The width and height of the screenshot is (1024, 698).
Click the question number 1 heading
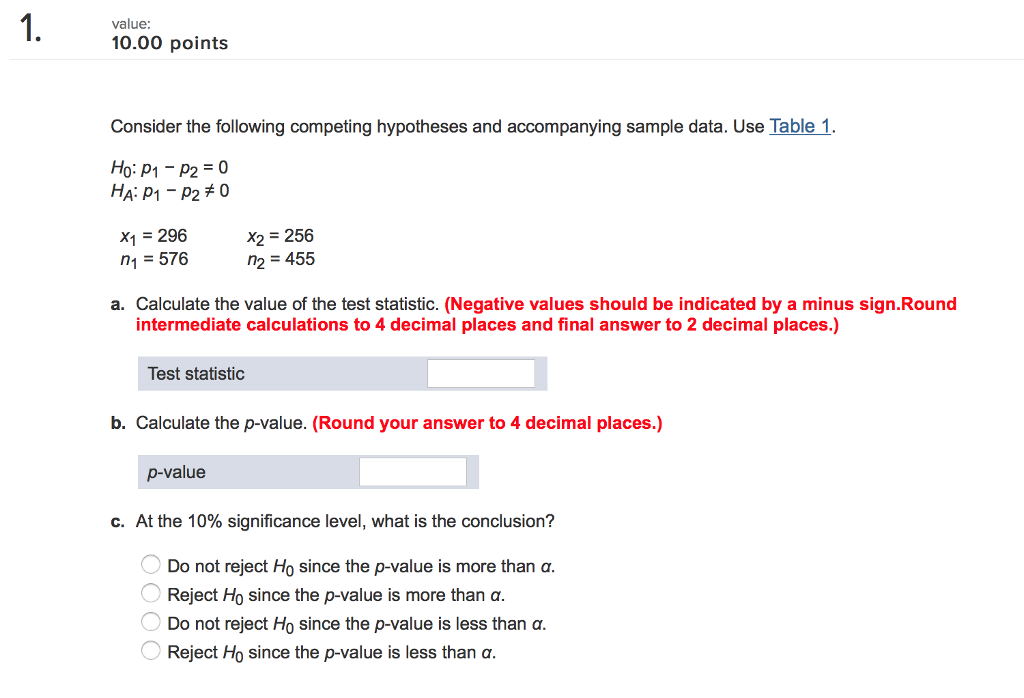30,29
